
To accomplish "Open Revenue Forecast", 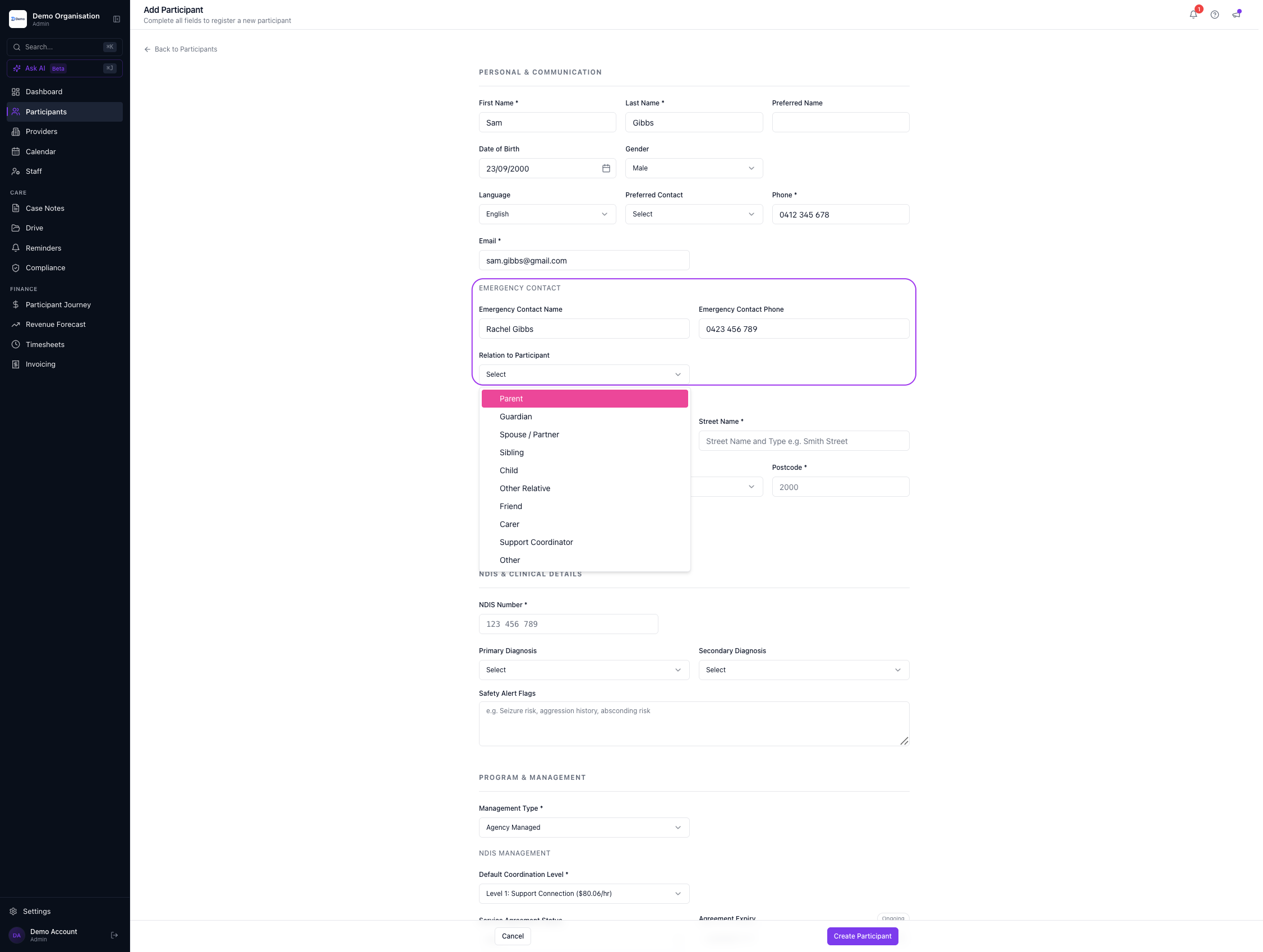I will coord(64,324).
